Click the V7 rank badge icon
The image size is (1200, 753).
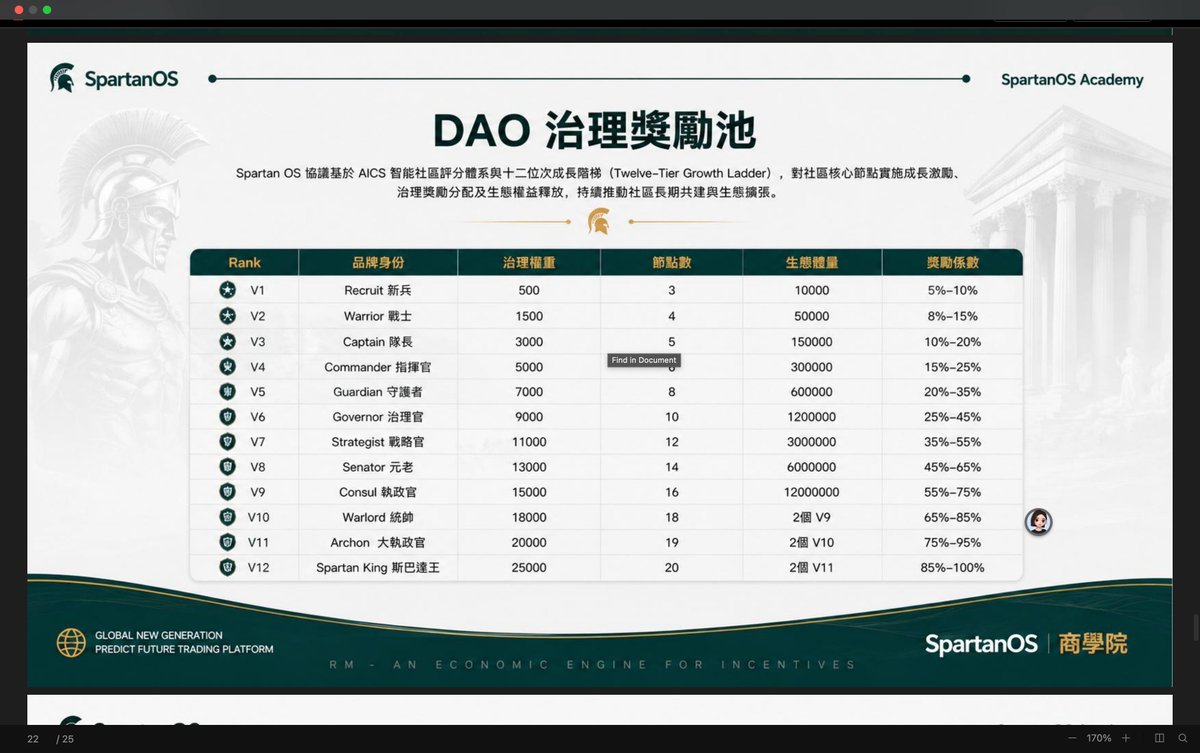[x=228, y=442]
